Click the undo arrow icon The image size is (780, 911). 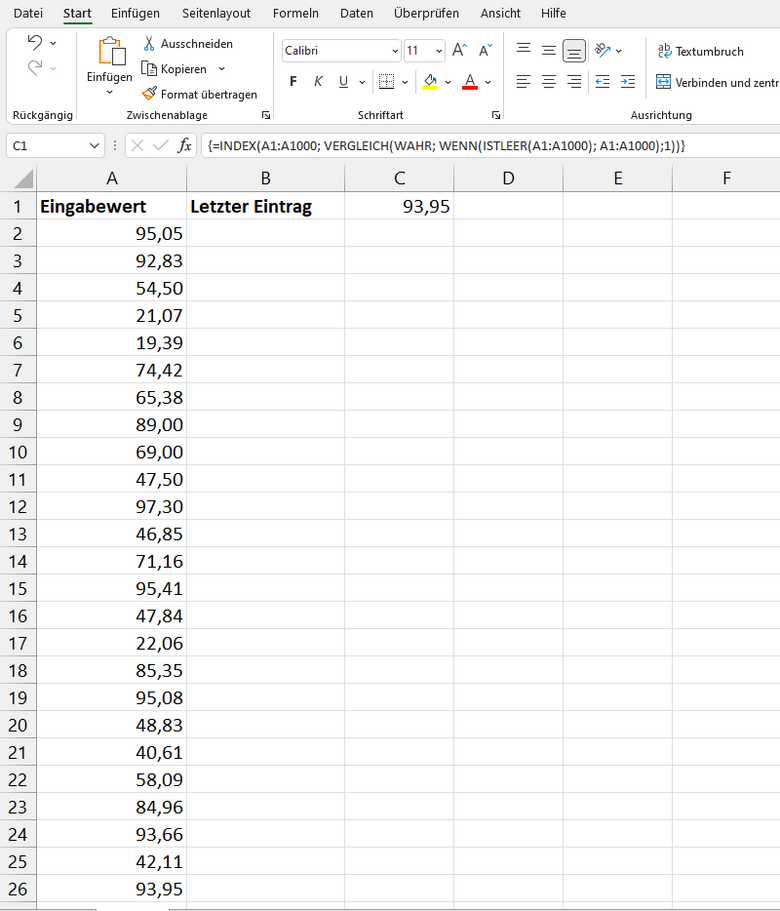click(35, 43)
